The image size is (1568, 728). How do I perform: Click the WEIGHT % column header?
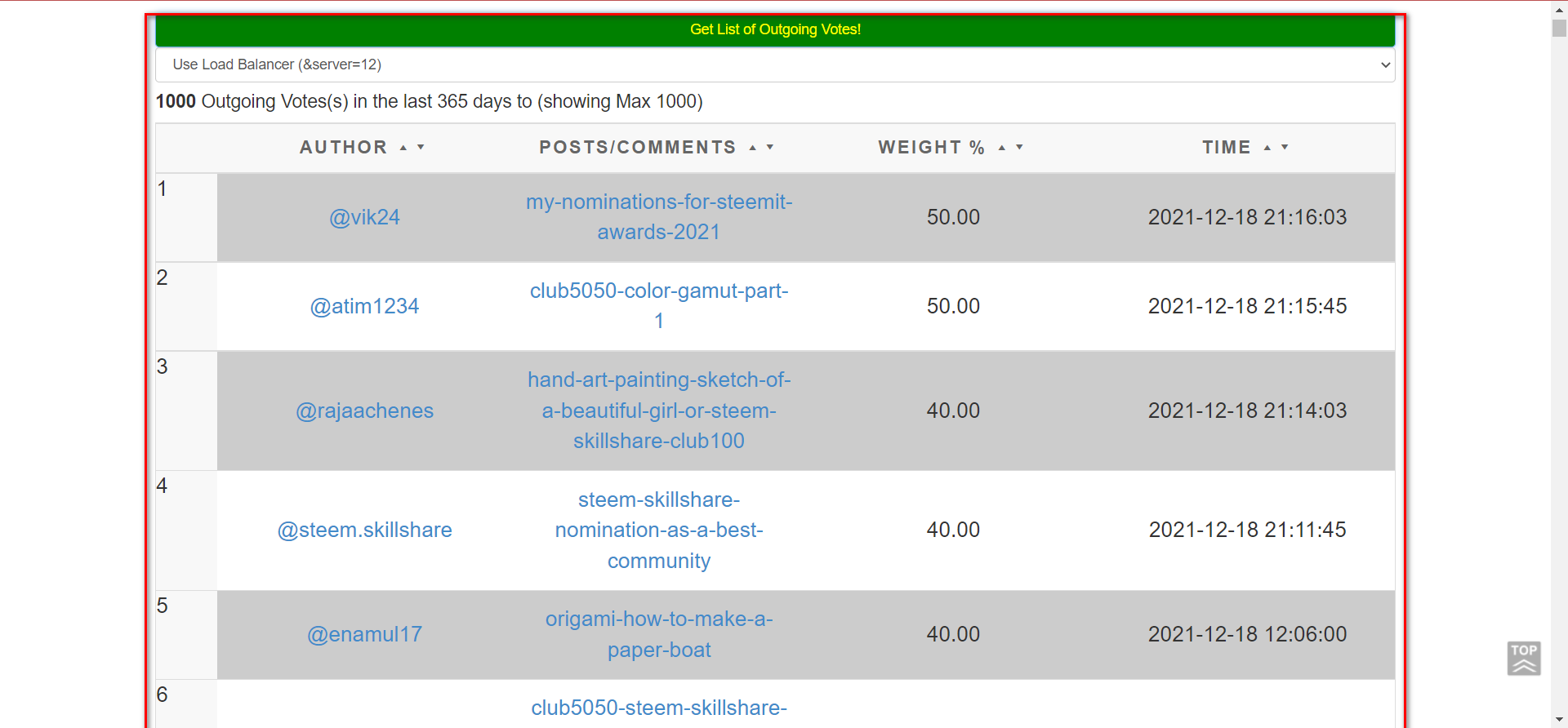(x=931, y=148)
